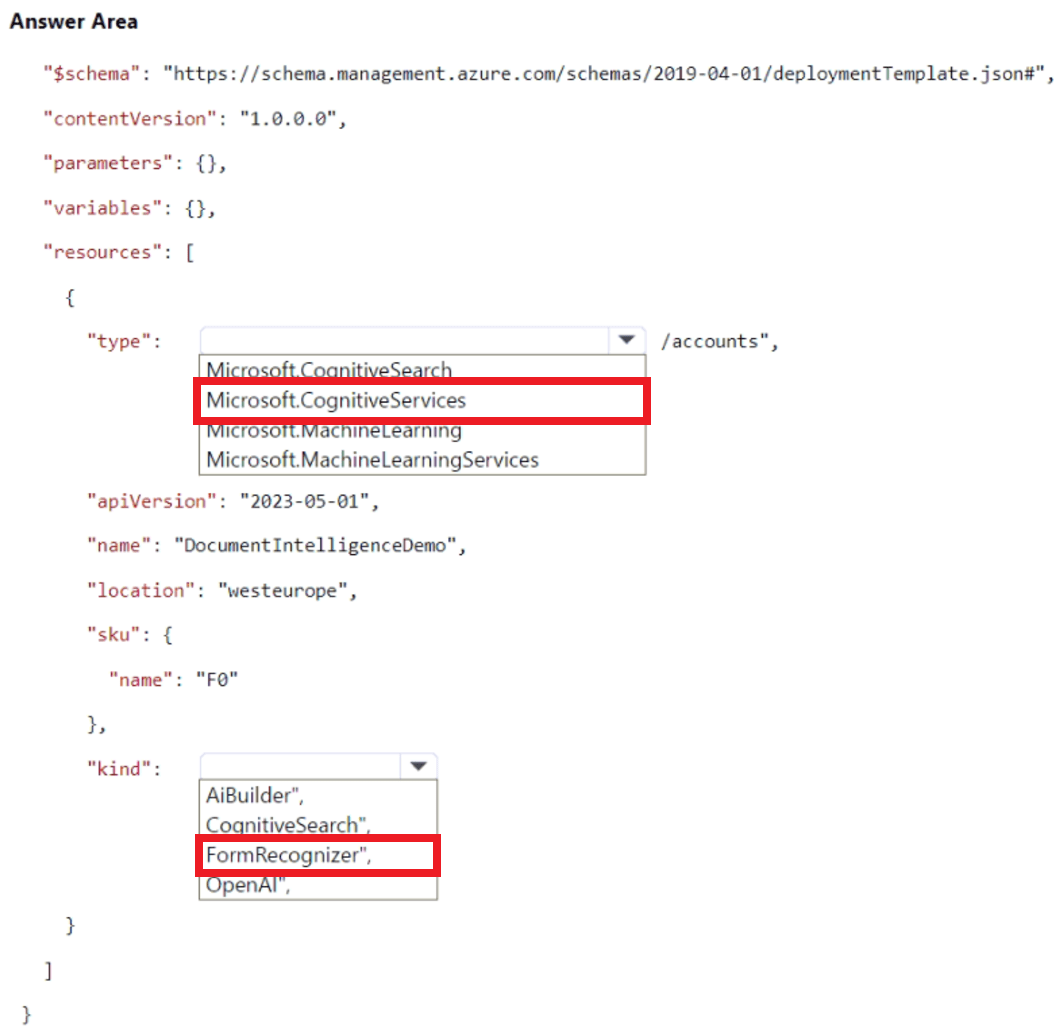Click the sku name value F0
Viewport: 1063px width, 1035px height.
click(216, 679)
